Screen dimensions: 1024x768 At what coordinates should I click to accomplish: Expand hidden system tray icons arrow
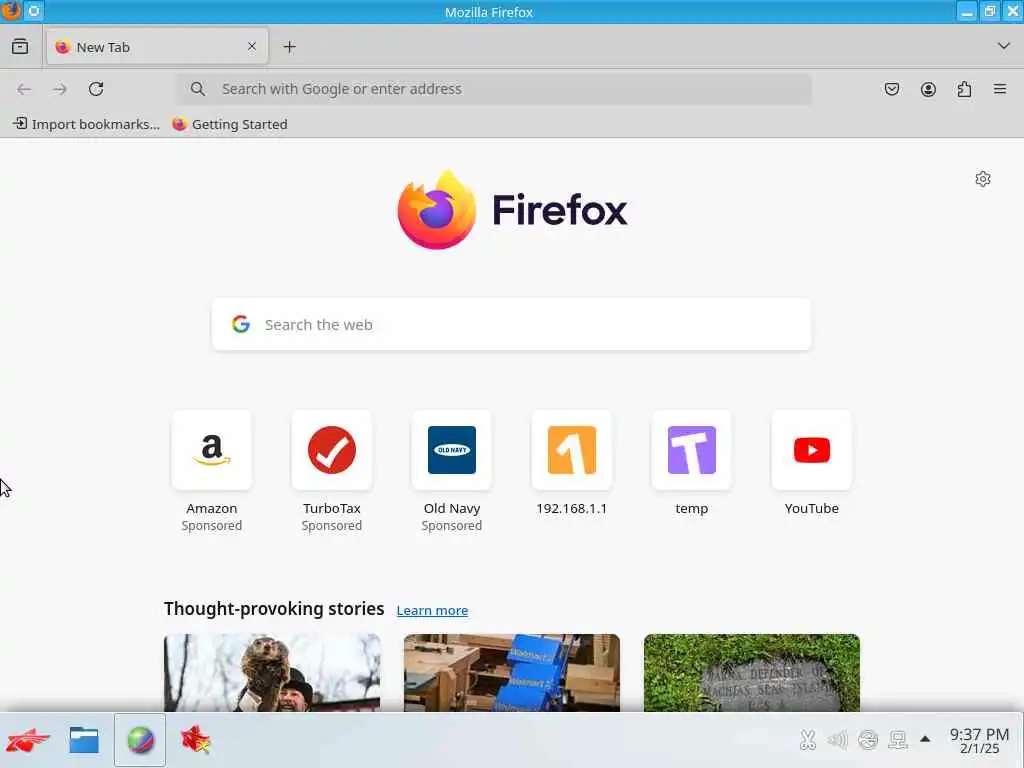click(925, 739)
